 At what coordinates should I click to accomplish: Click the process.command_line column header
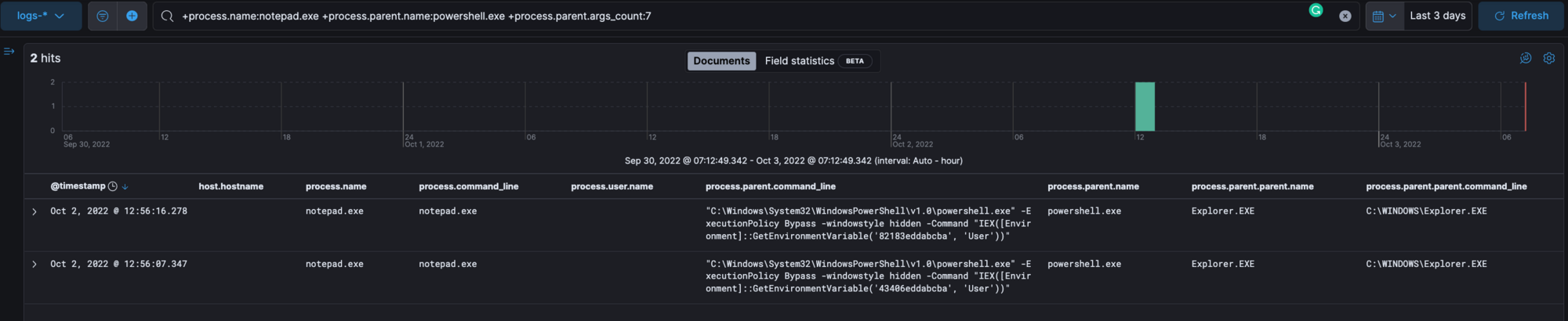(468, 186)
